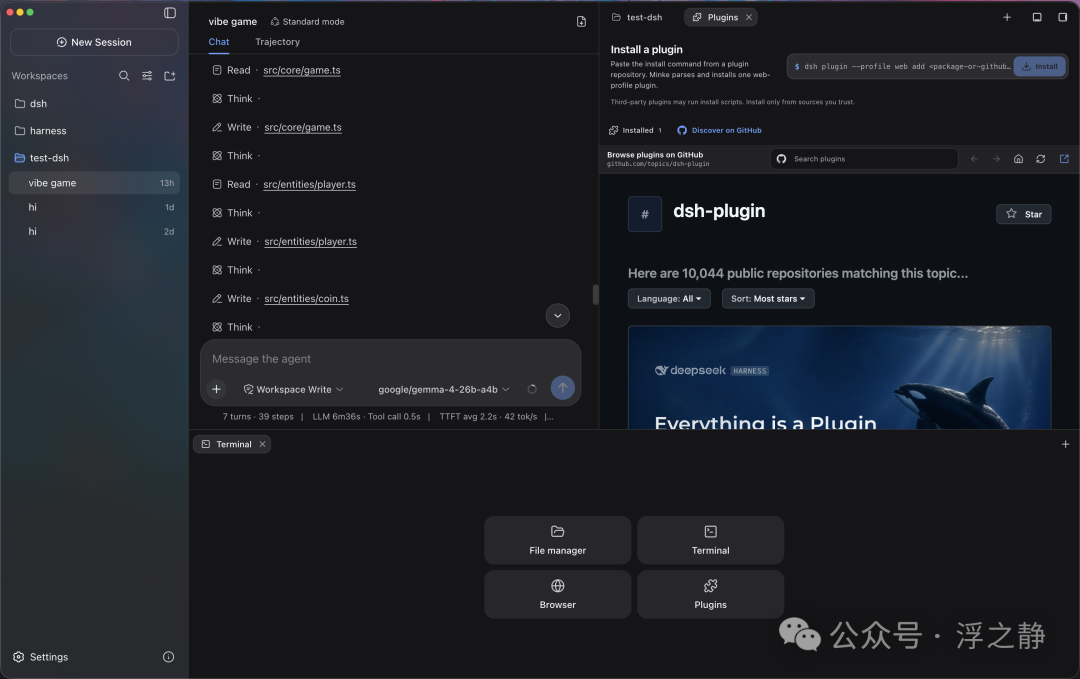Click the New Session button

(x=94, y=42)
